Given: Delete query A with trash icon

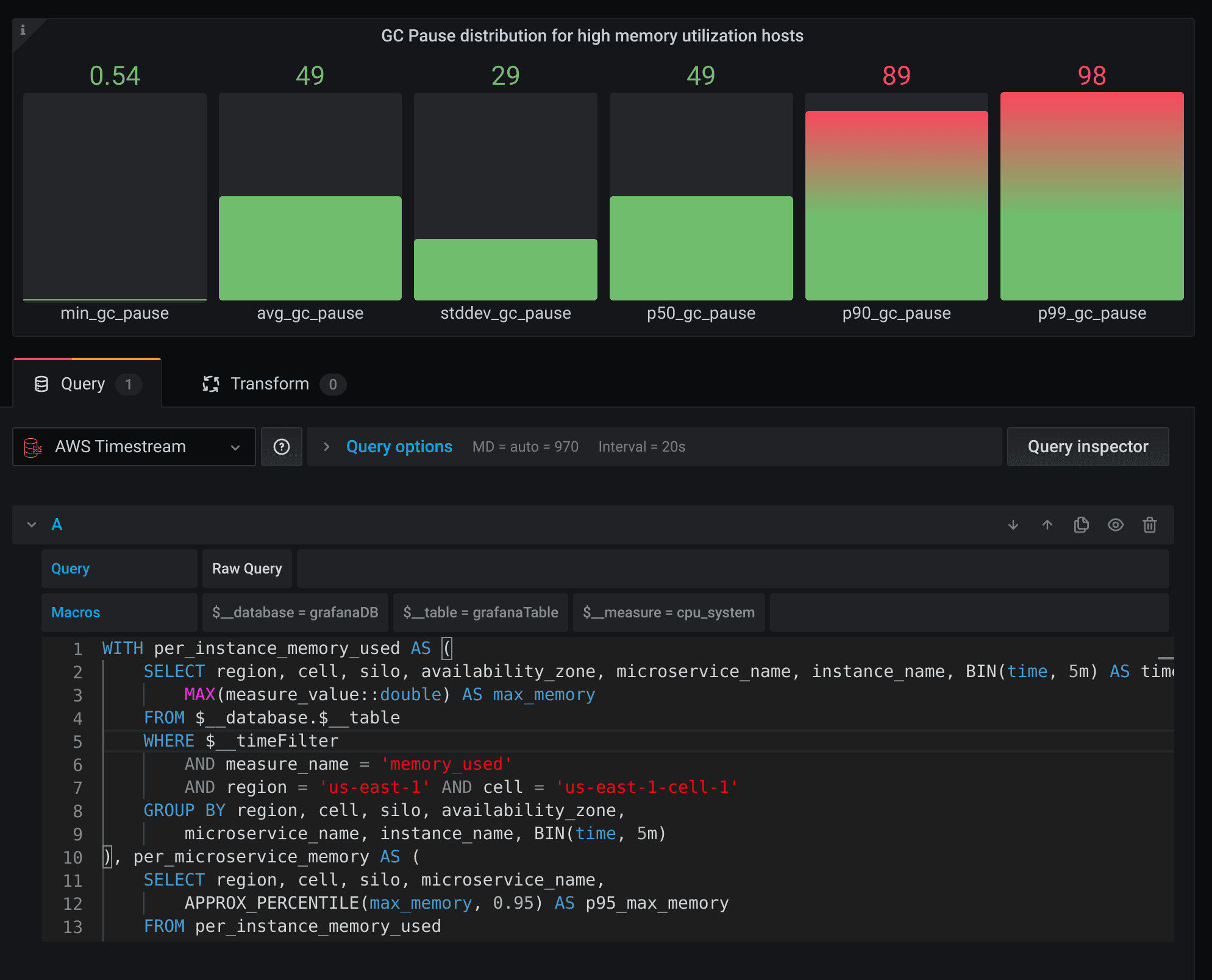Looking at the screenshot, I should [x=1150, y=525].
